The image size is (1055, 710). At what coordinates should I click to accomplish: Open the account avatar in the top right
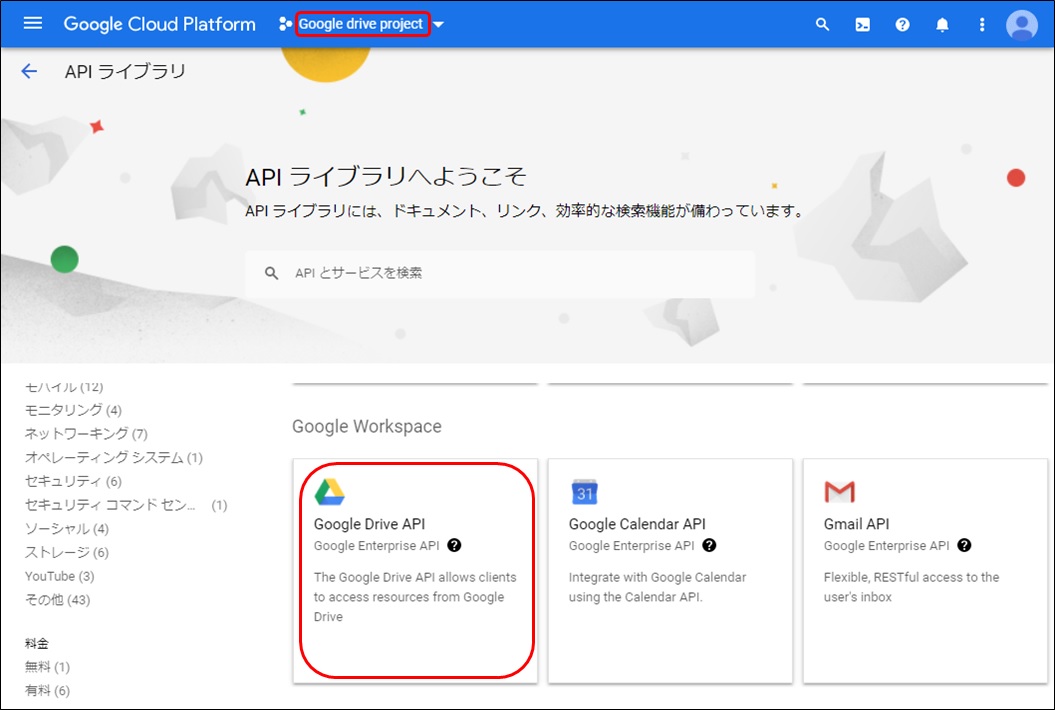1021,24
